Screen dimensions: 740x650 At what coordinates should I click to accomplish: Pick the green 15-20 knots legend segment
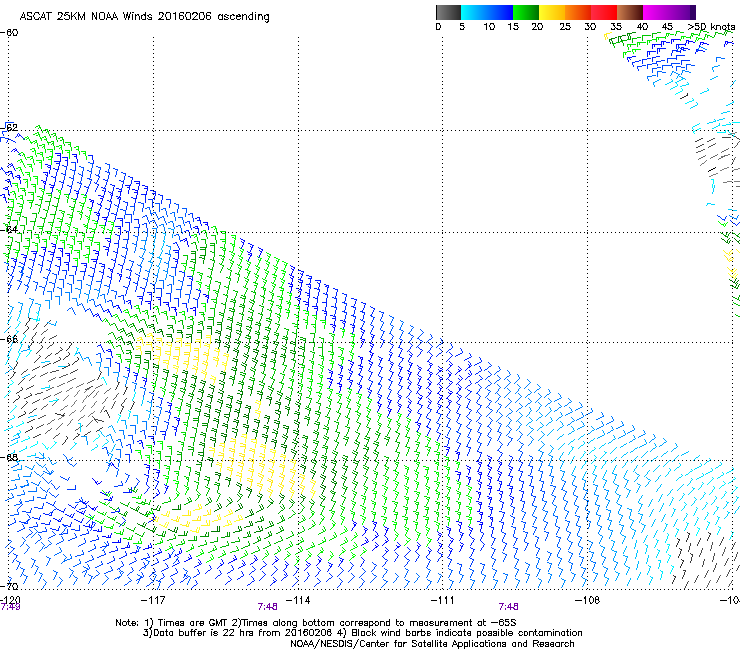click(526, 12)
